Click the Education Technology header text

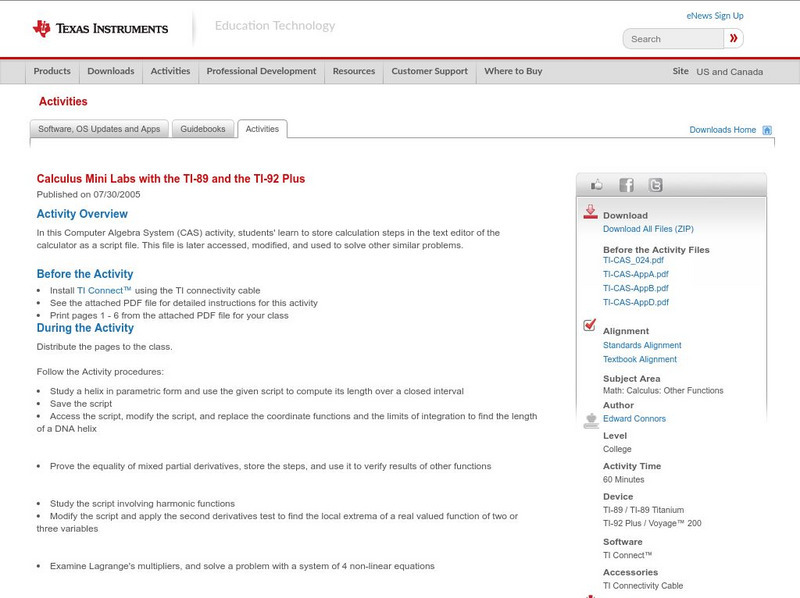(x=275, y=26)
